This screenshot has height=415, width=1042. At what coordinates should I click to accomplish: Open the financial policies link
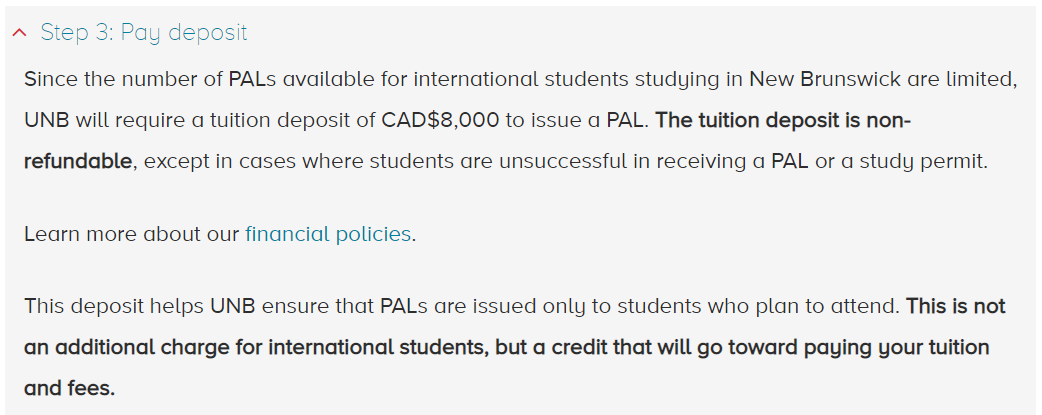(328, 234)
